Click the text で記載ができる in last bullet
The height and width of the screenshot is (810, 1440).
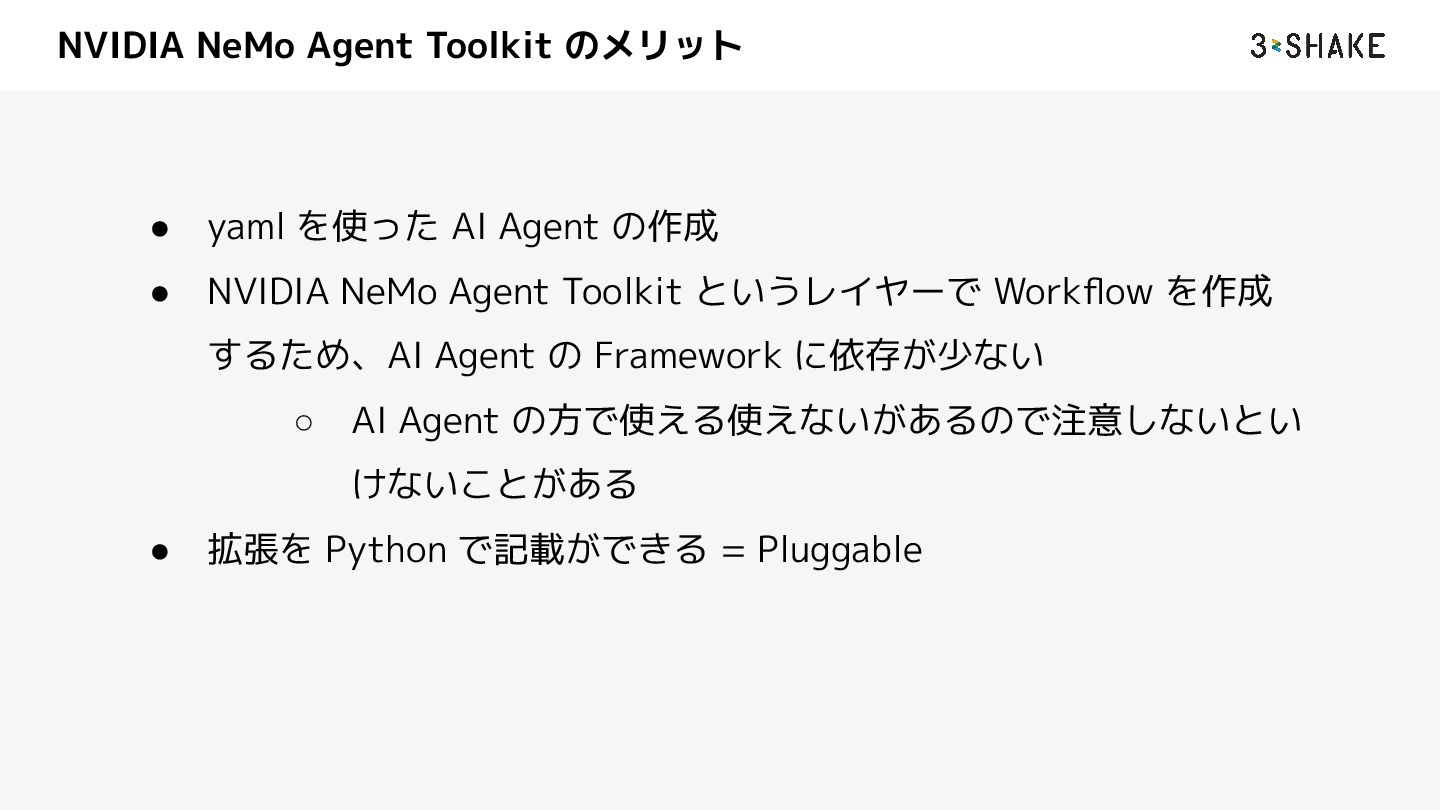point(583,551)
